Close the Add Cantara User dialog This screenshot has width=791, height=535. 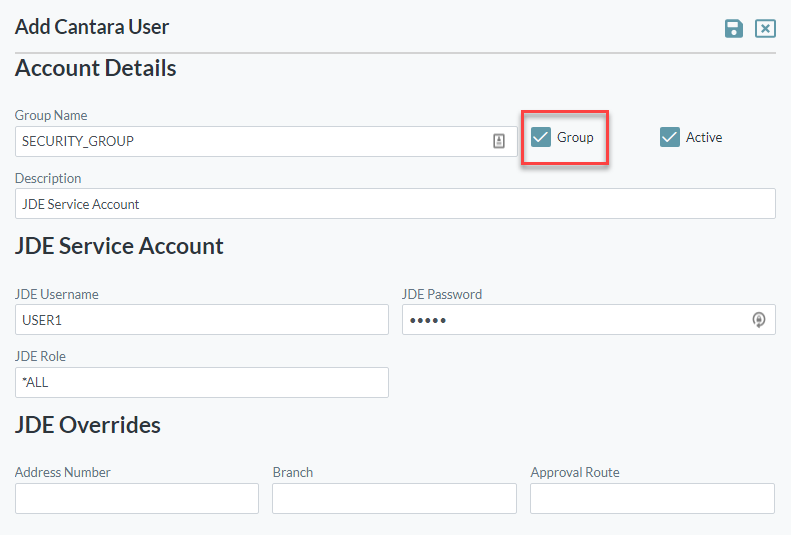765,29
